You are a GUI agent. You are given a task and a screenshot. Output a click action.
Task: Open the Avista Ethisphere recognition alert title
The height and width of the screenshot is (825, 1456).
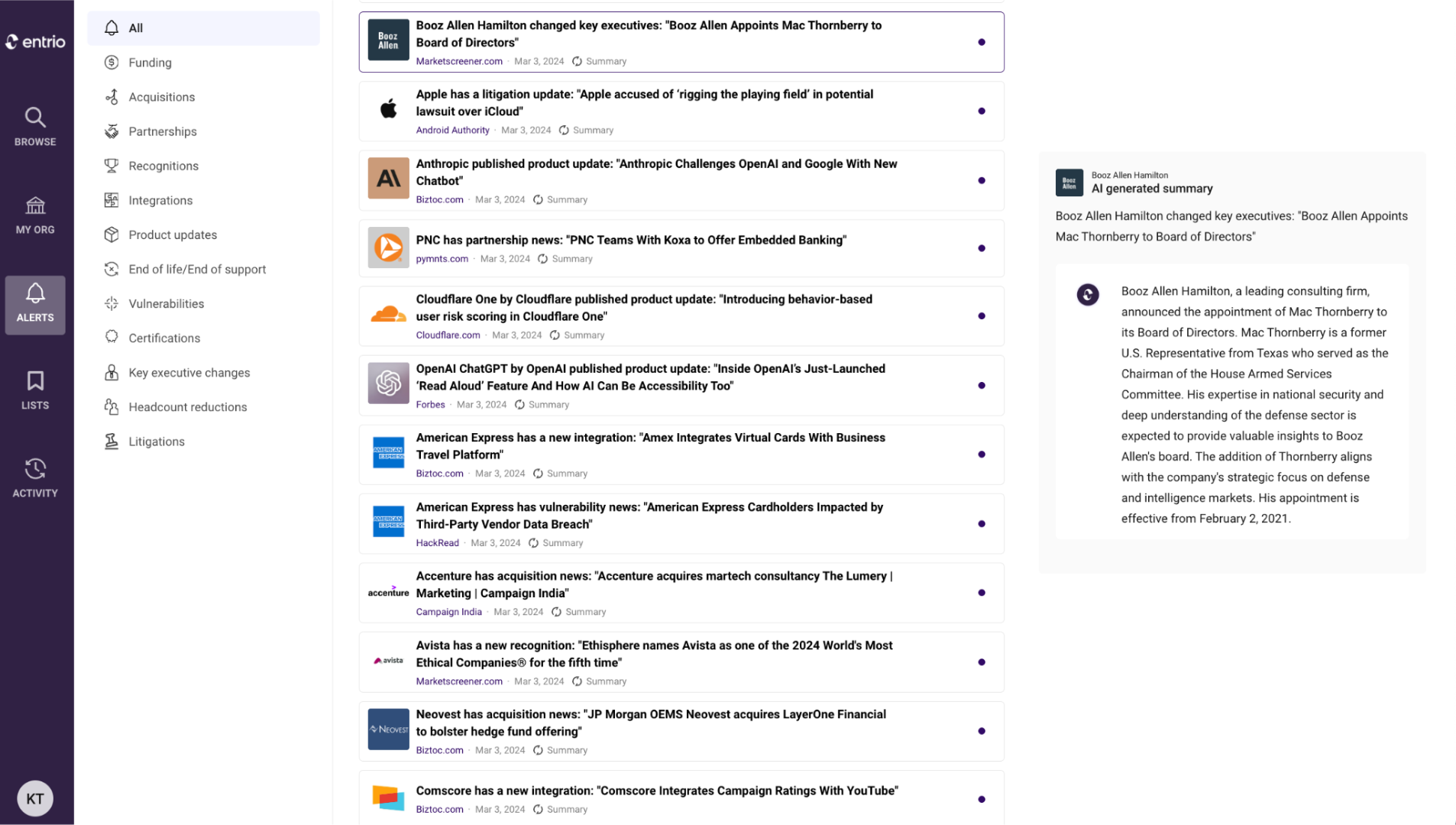point(654,654)
